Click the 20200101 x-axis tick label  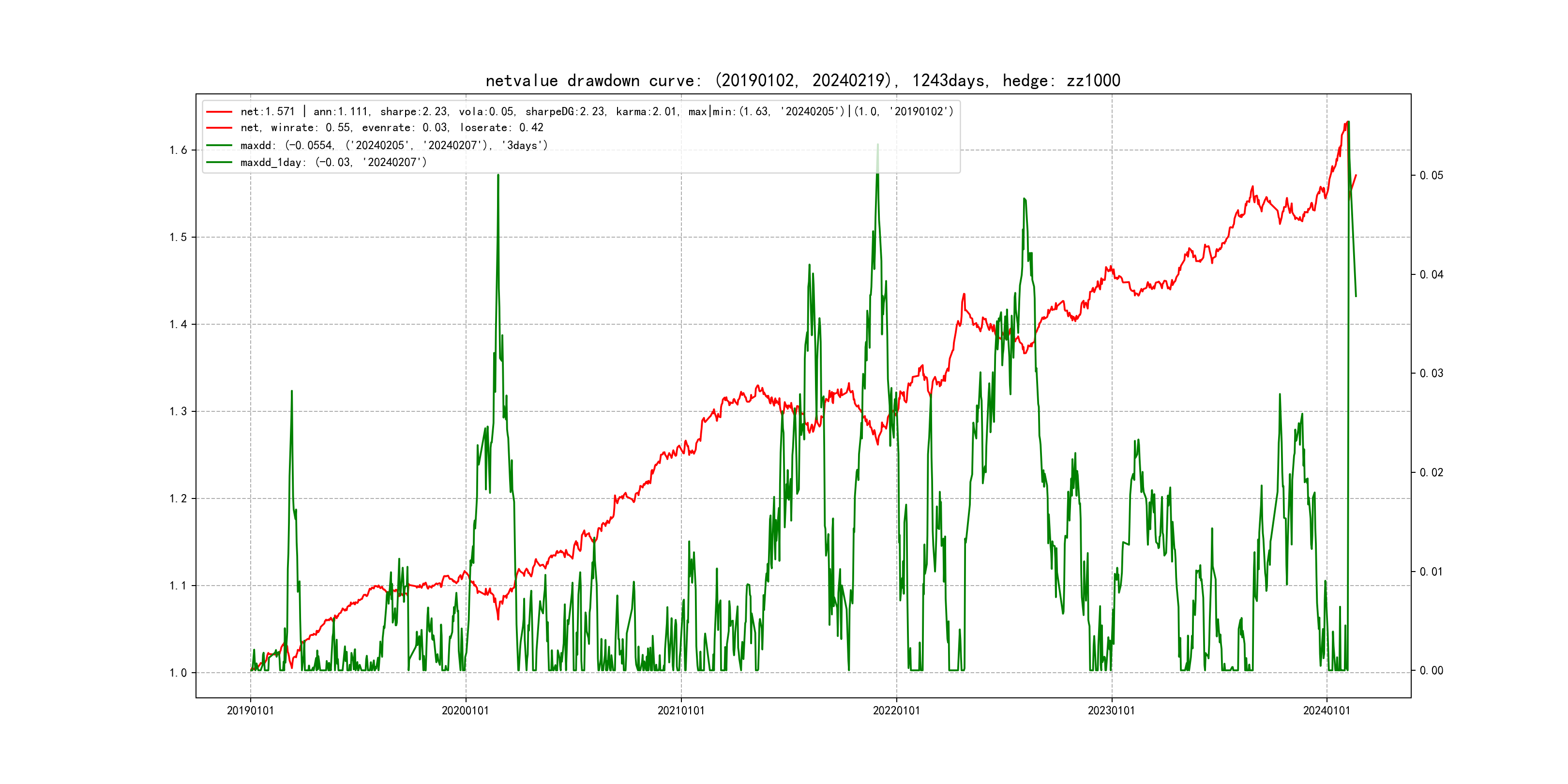coord(465,711)
